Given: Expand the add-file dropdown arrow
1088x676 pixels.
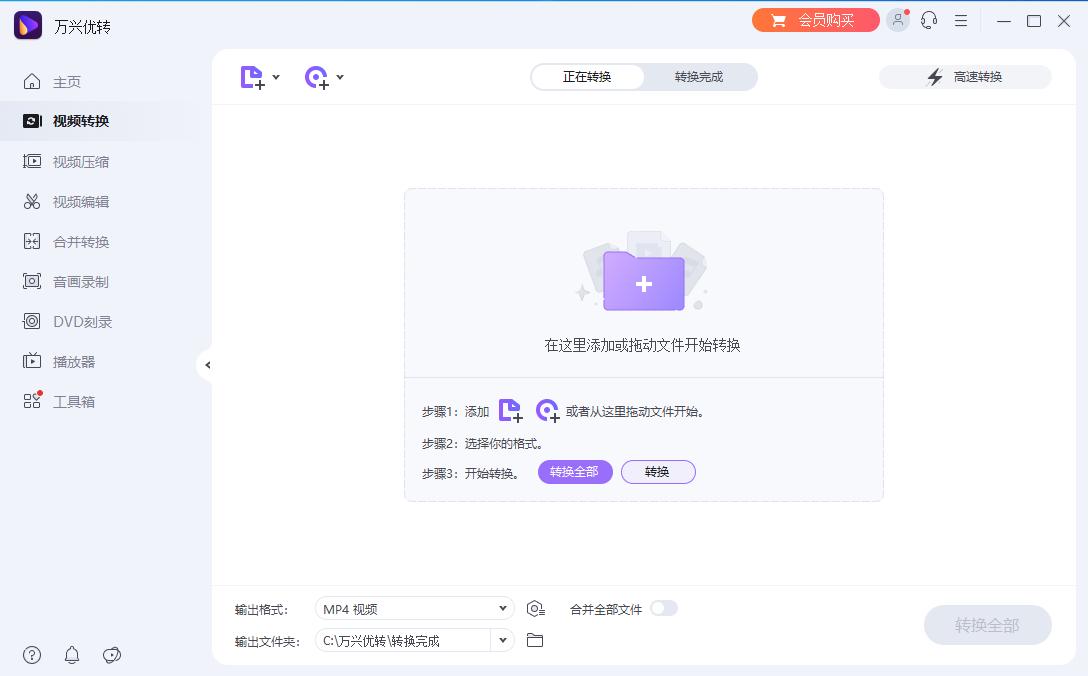Looking at the screenshot, I should click(276, 77).
